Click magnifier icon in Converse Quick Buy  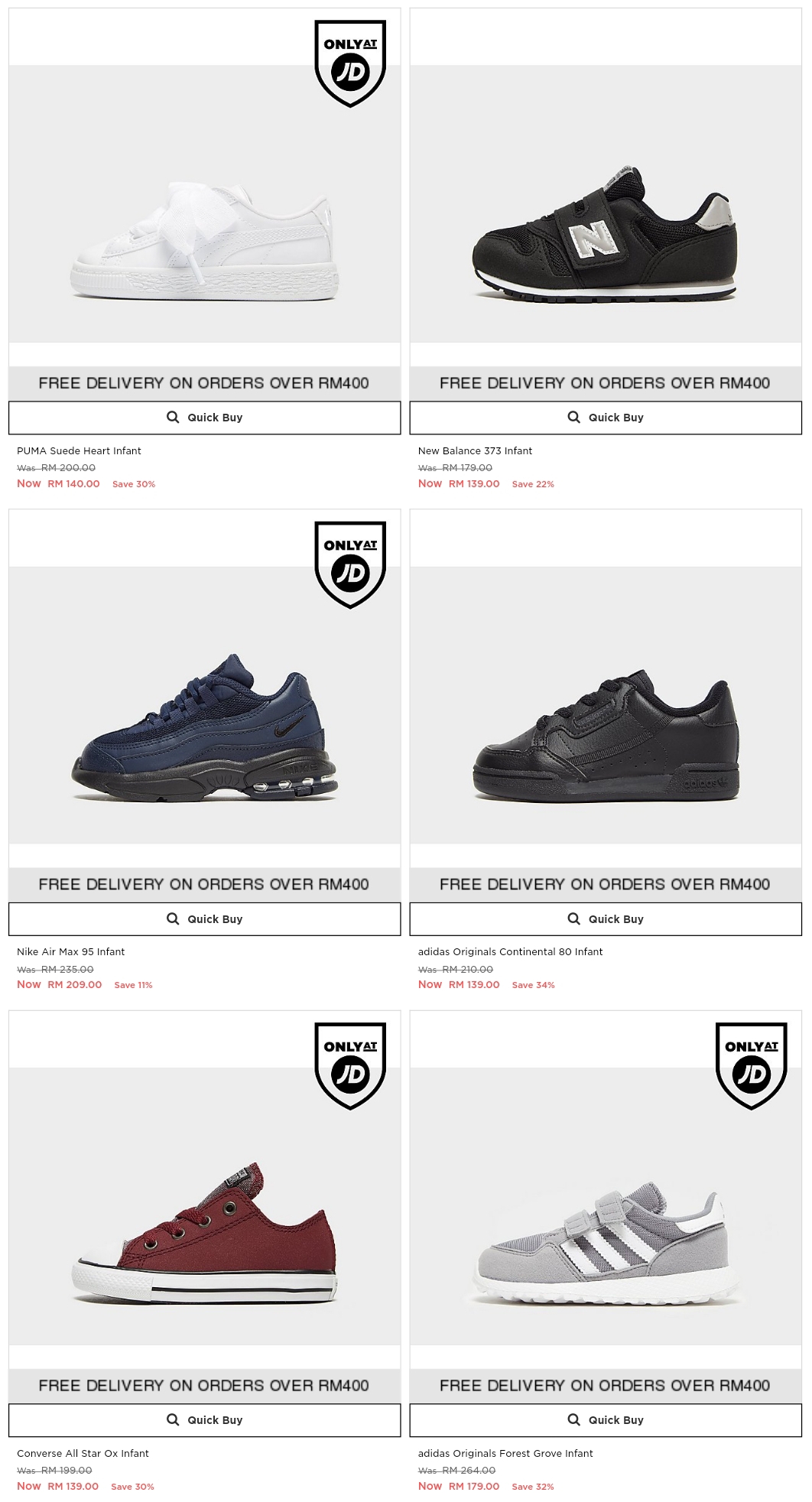pos(173,1419)
